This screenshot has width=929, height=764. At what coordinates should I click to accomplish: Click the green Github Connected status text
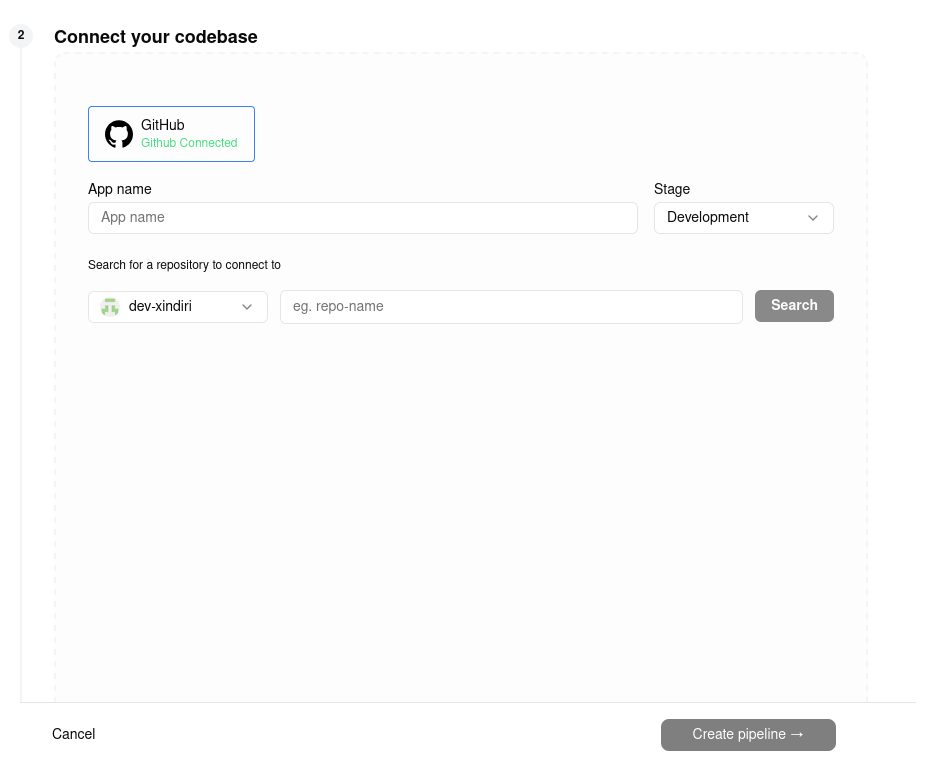click(x=189, y=143)
